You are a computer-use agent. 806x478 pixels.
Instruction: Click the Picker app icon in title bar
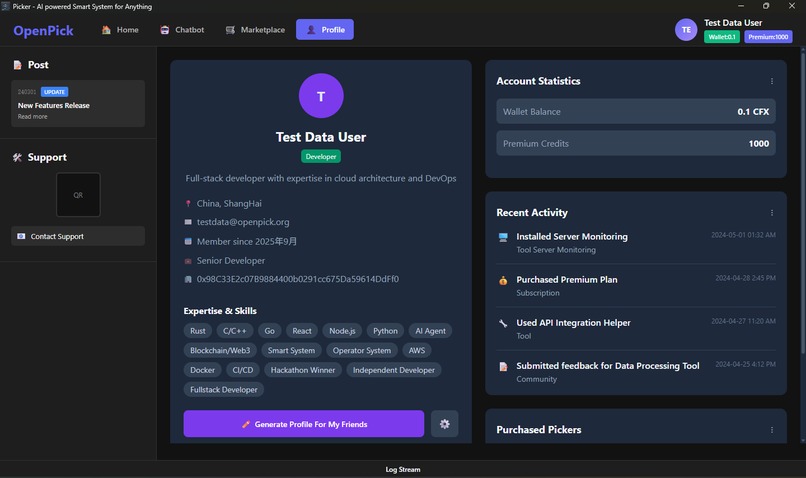(5, 6)
